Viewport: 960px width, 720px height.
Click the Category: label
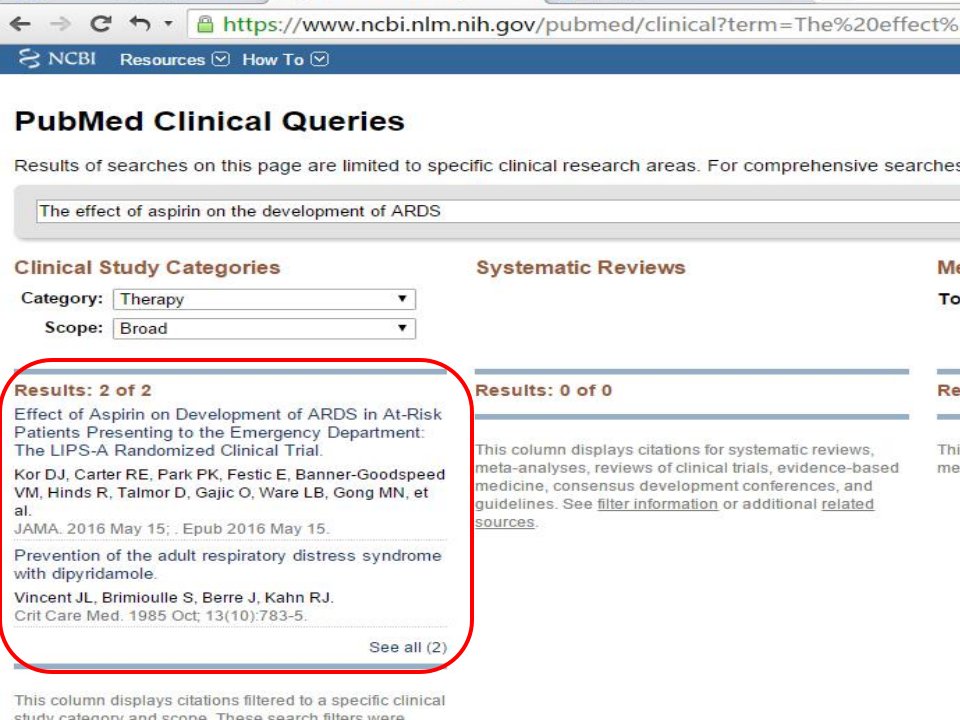pos(62,298)
